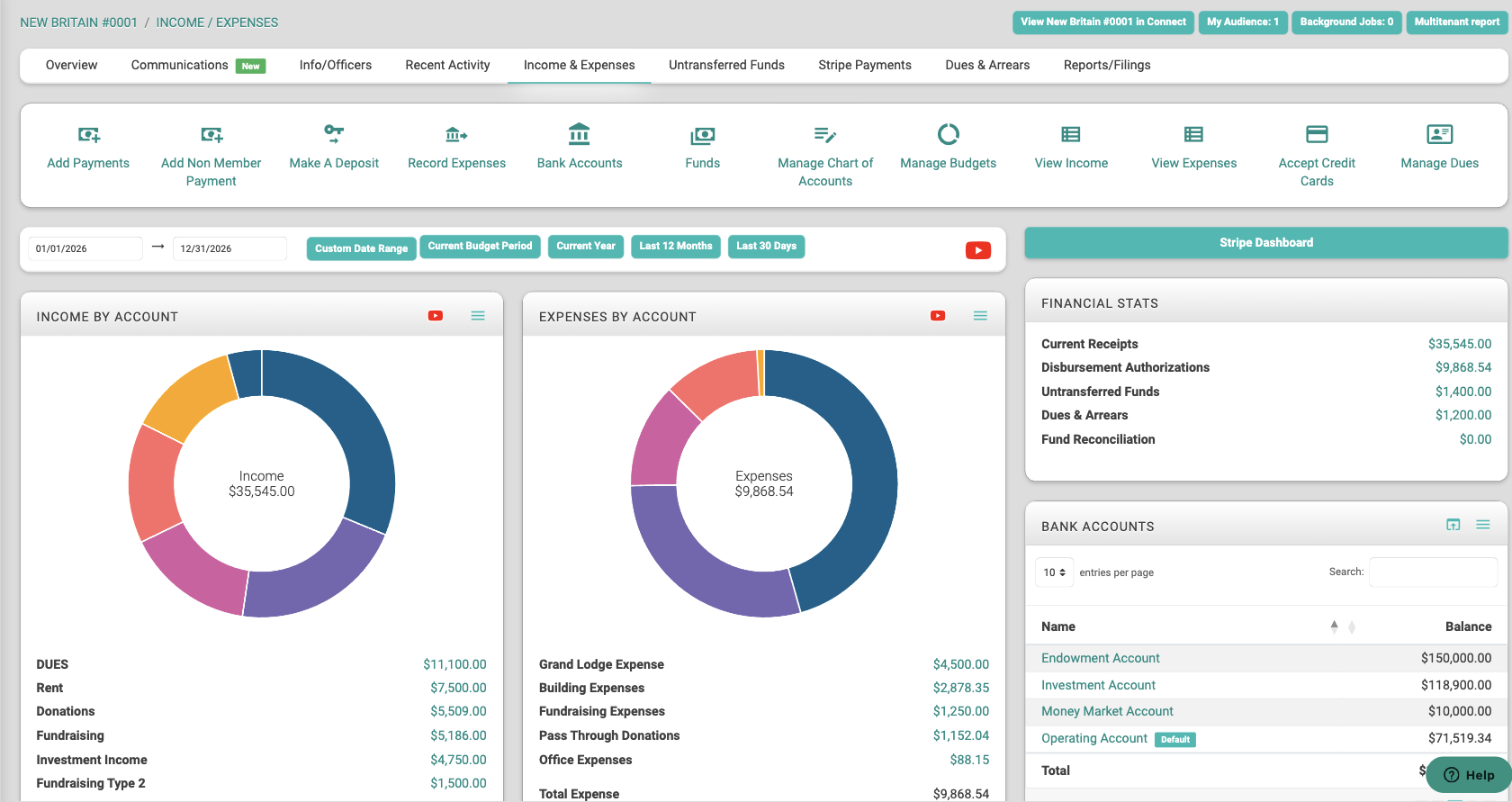The width and height of the screenshot is (1512, 802).
Task: Open Income By Account hamburger menu
Action: coord(478,316)
